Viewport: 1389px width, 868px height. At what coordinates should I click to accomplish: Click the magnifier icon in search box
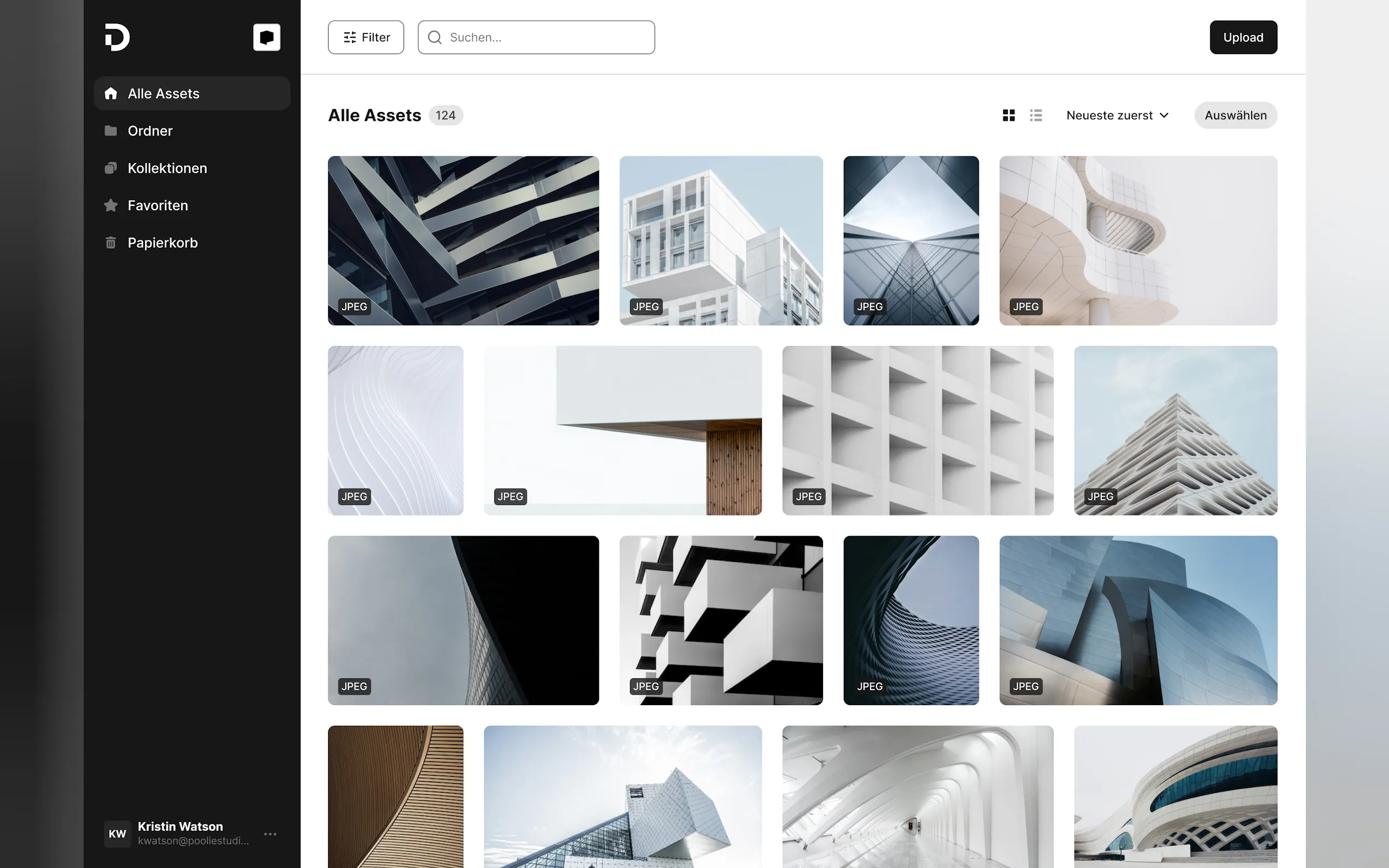435,37
